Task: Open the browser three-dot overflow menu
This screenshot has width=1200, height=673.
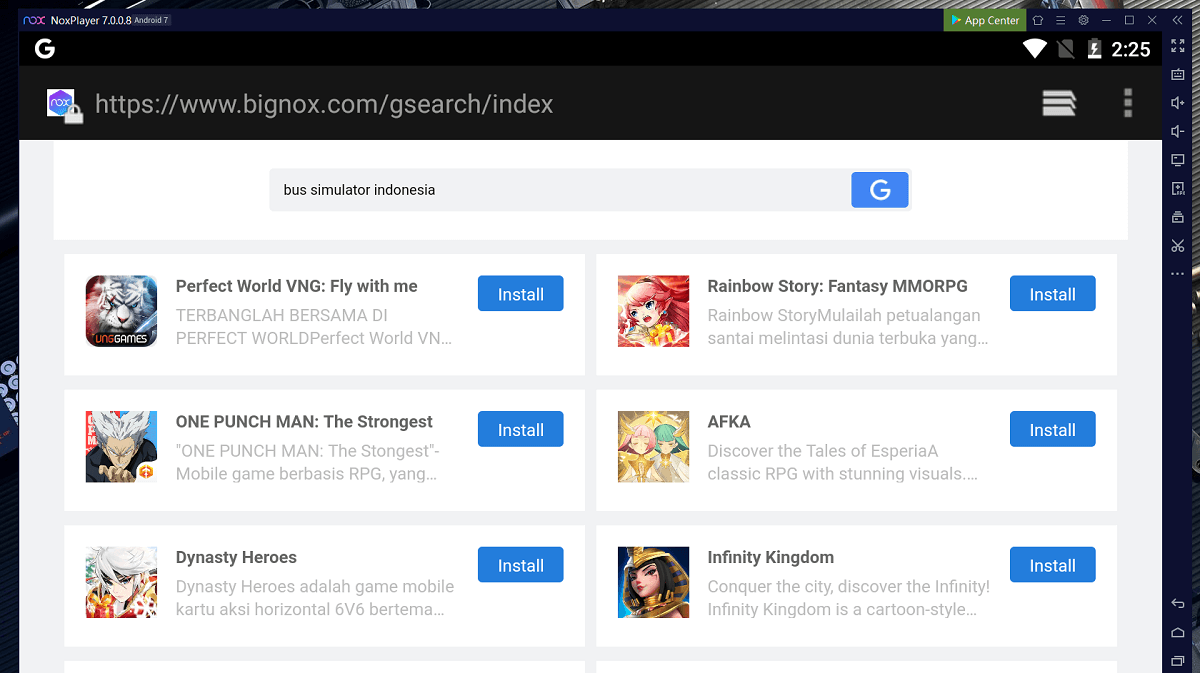Action: pyautogui.click(x=1128, y=103)
